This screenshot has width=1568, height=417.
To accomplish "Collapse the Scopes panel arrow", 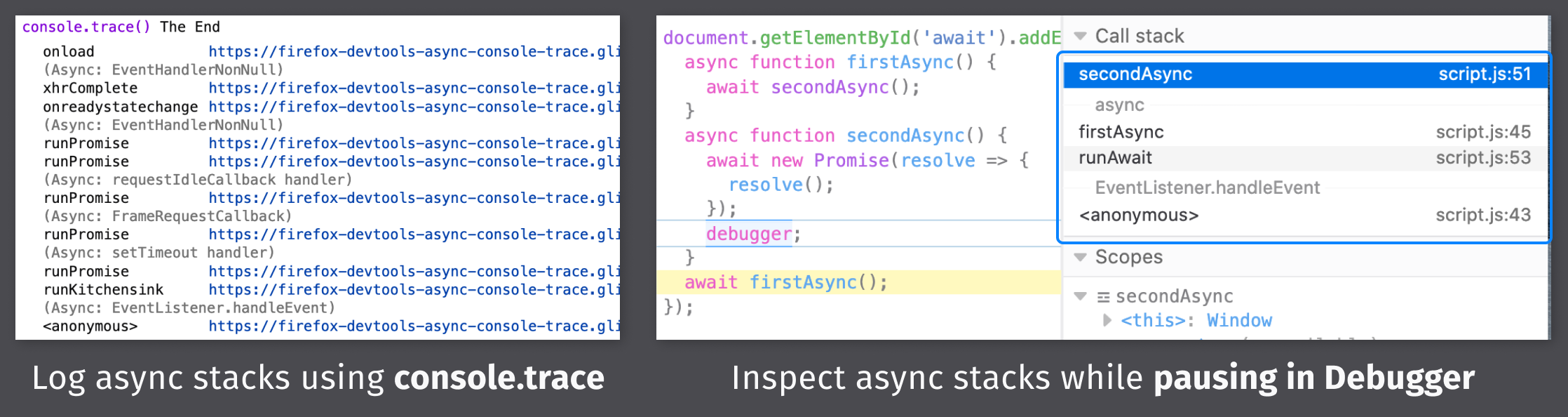I will click(1081, 258).
